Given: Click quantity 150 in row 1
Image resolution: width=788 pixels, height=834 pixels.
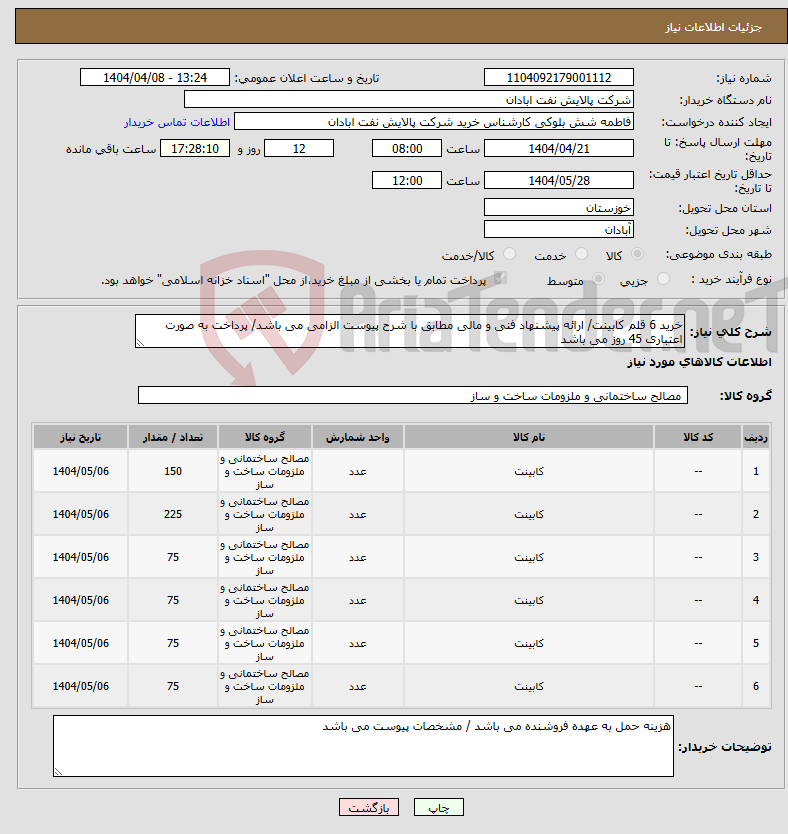Looking at the screenshot, I should pos(173,471).
